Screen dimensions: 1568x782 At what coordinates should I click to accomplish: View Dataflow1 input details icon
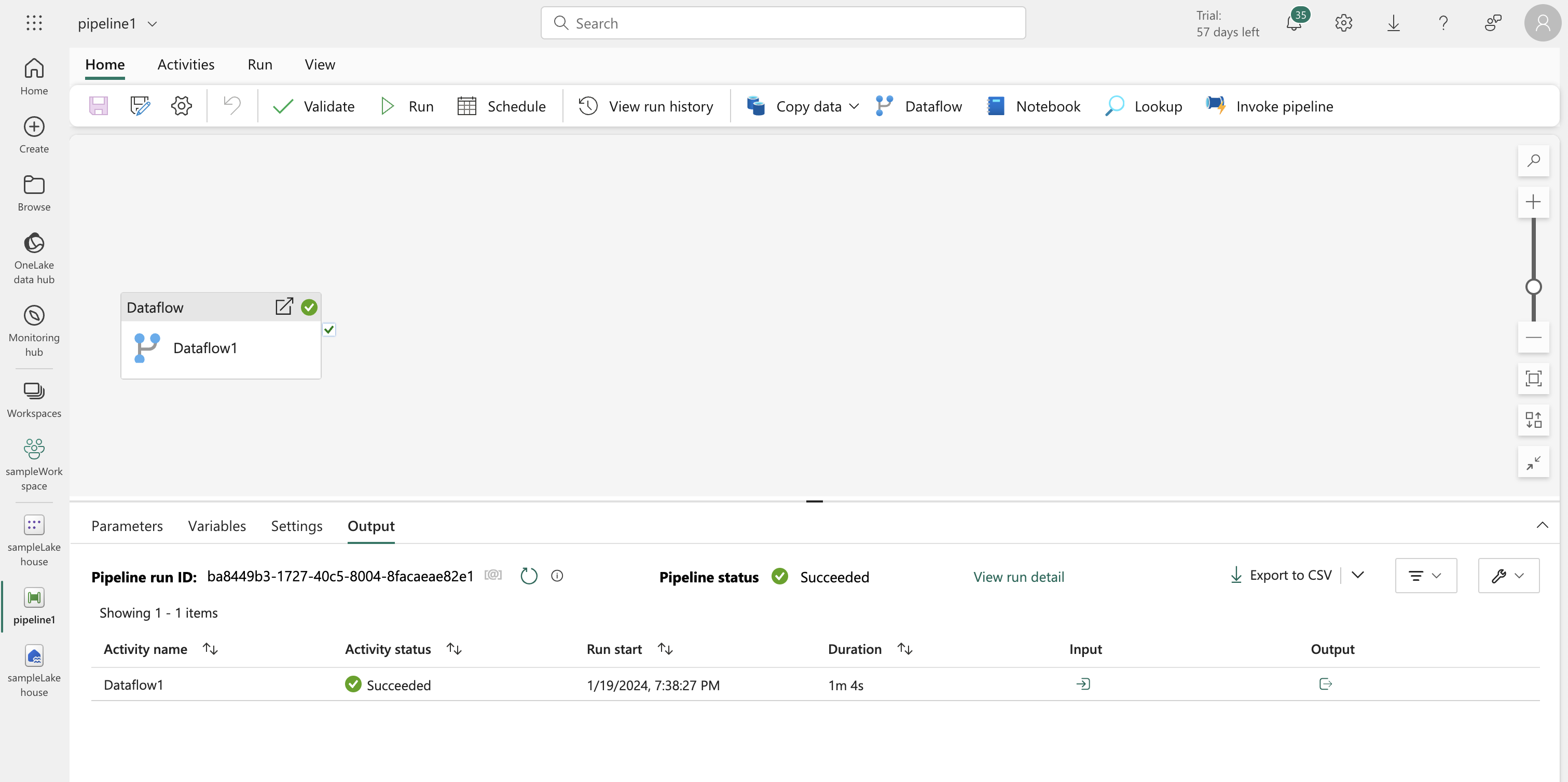coord(1083,684)
